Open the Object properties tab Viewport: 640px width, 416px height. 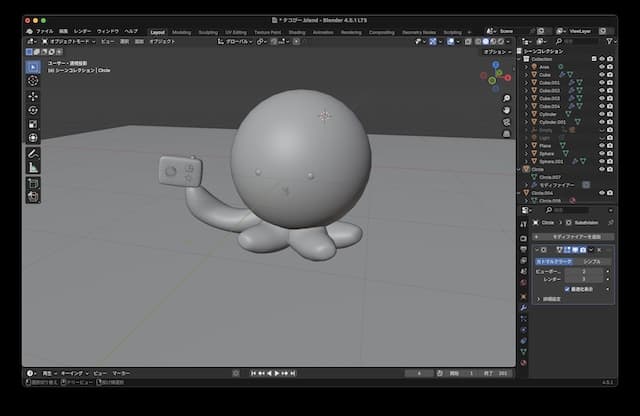coord(524,297)
